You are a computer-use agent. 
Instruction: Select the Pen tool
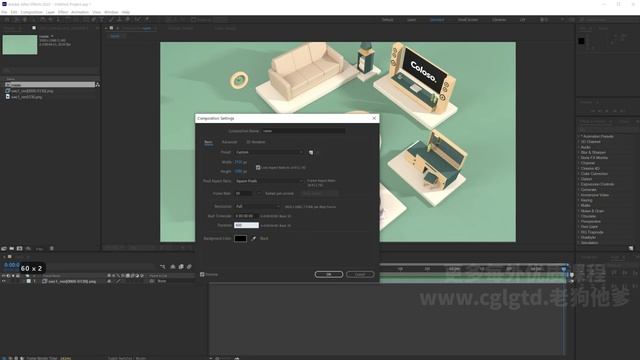[x=93, y=19]
